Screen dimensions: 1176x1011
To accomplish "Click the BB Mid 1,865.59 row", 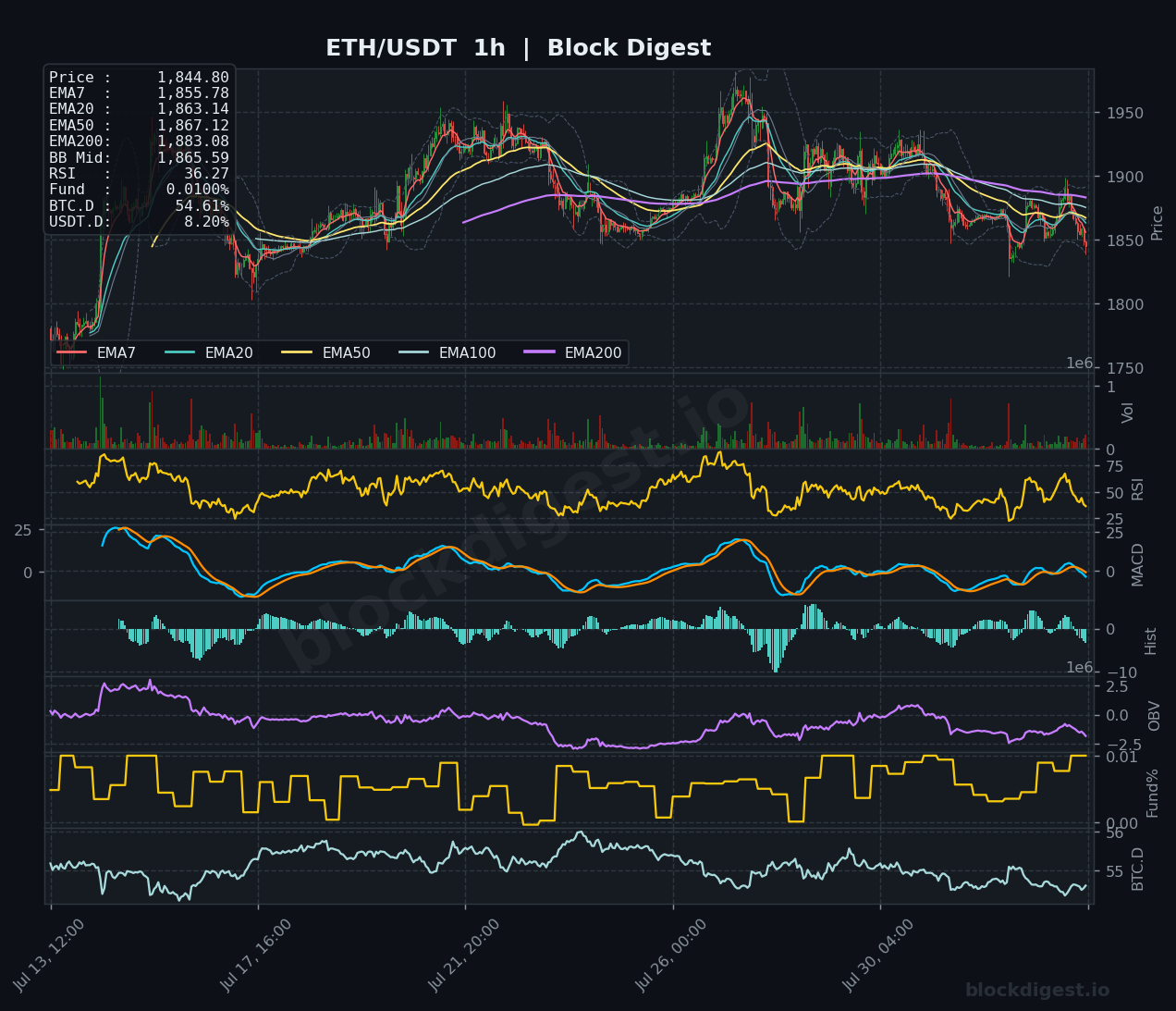I will click(139, 158).
